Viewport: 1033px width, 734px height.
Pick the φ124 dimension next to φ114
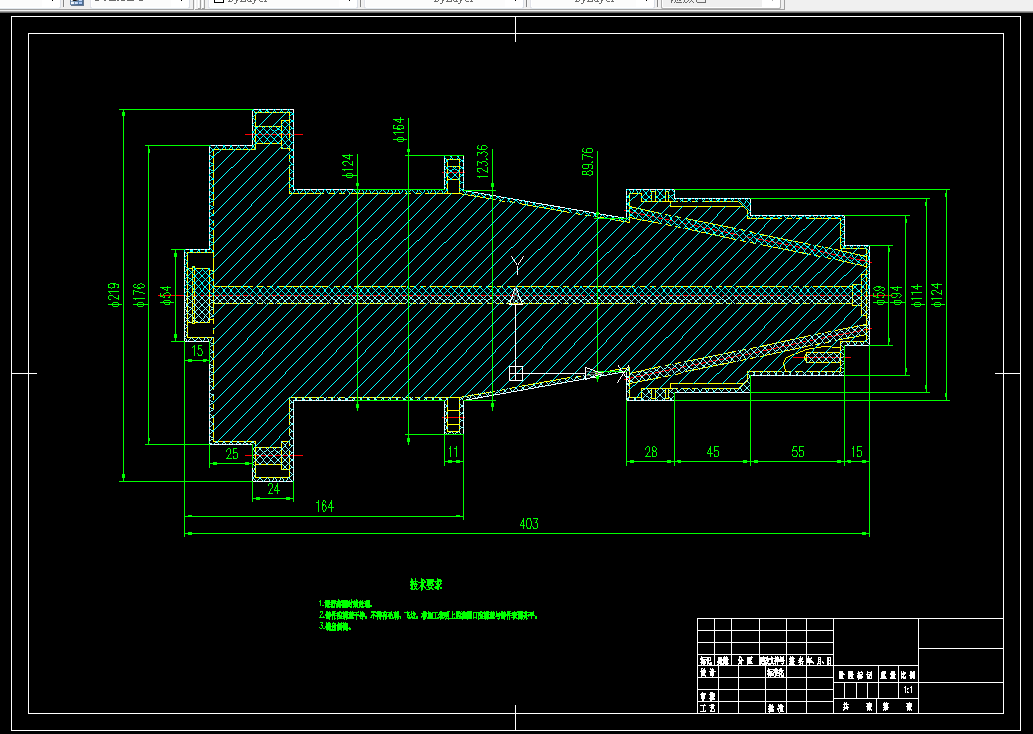[937, 295]
